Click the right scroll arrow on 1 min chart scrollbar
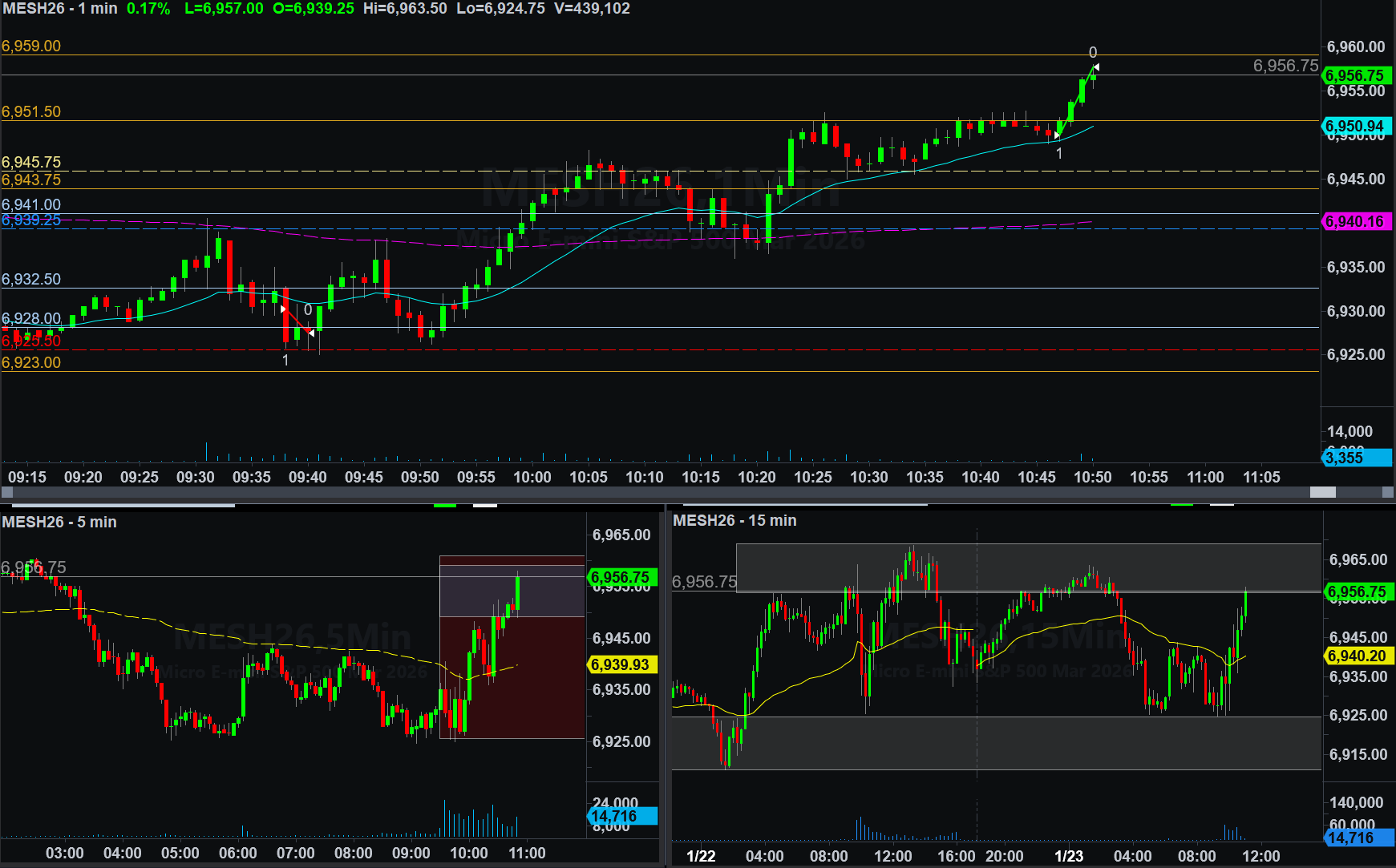 click(x=1388, y=492)
